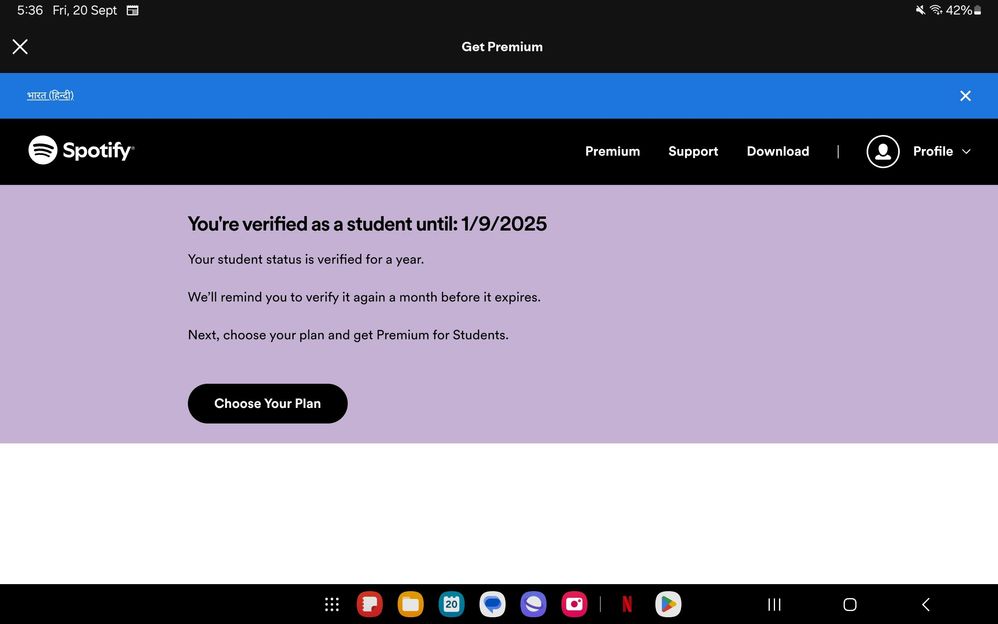Tap the muted sound status icon

(x=920, y=10)
